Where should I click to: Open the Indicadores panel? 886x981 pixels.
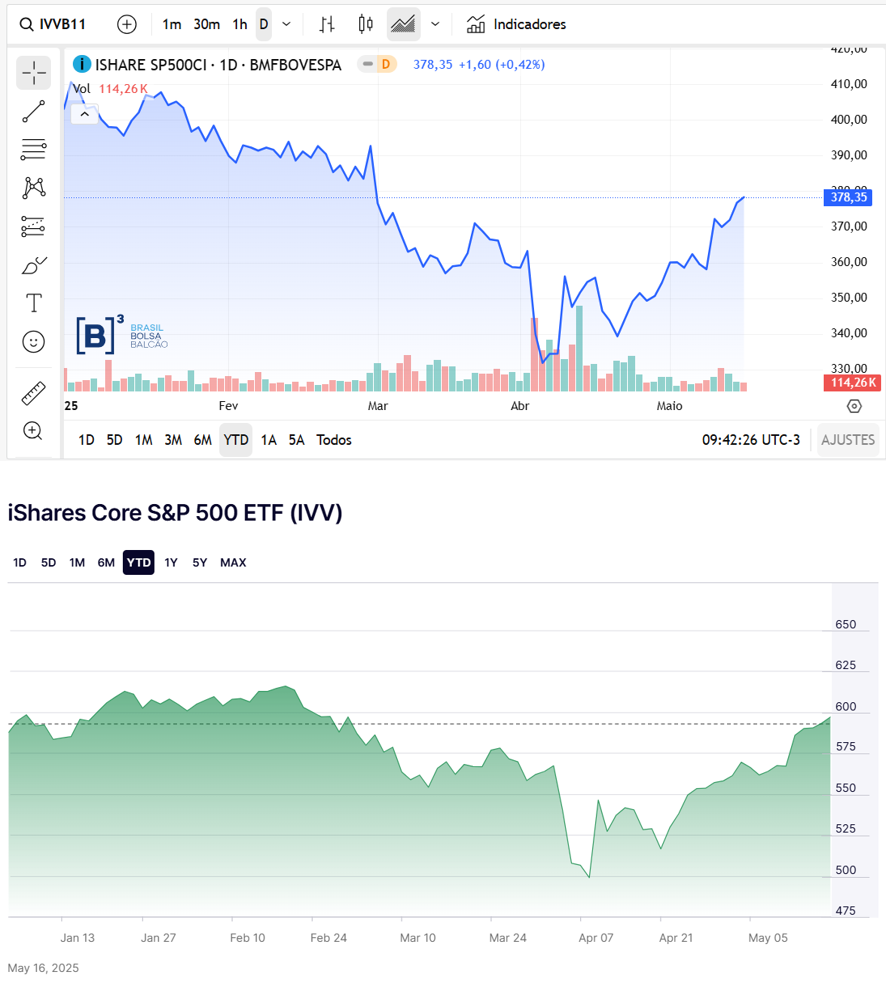pyautogui.click(x=517, y=24)
